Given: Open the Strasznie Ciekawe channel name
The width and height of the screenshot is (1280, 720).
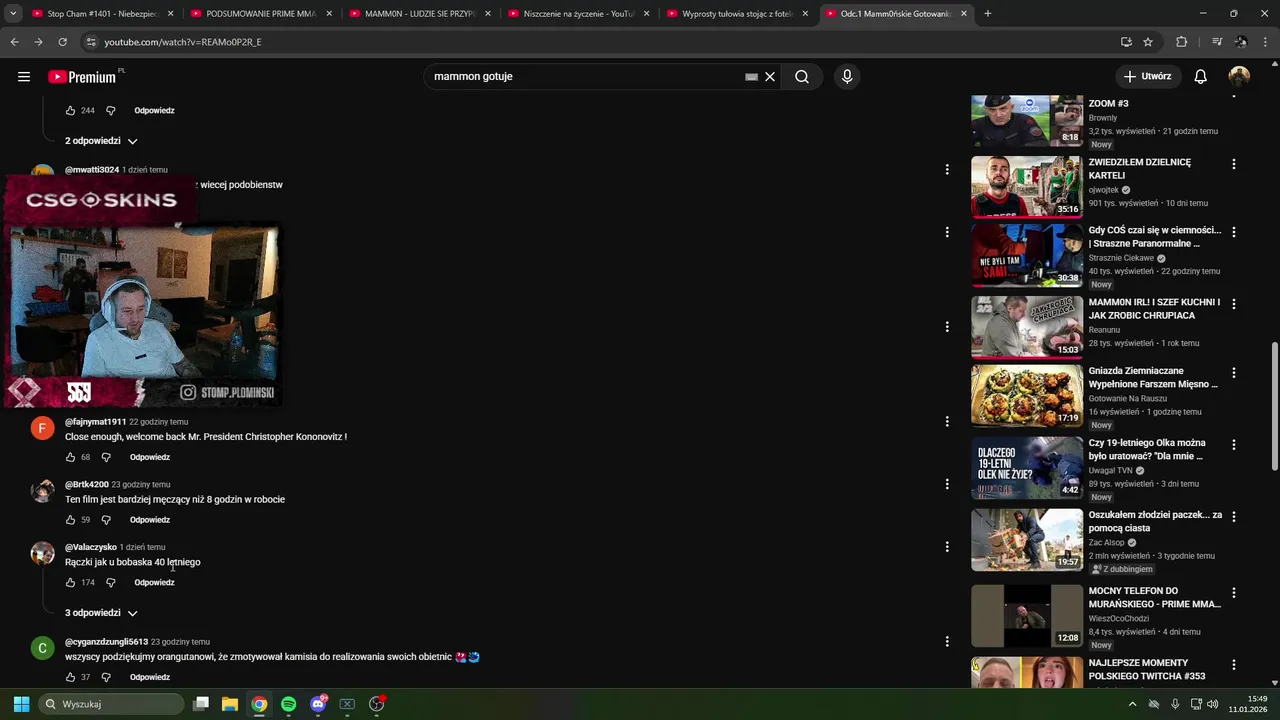Looking at the screenshot, I should pyautogui.click(x=1121, y=258).
